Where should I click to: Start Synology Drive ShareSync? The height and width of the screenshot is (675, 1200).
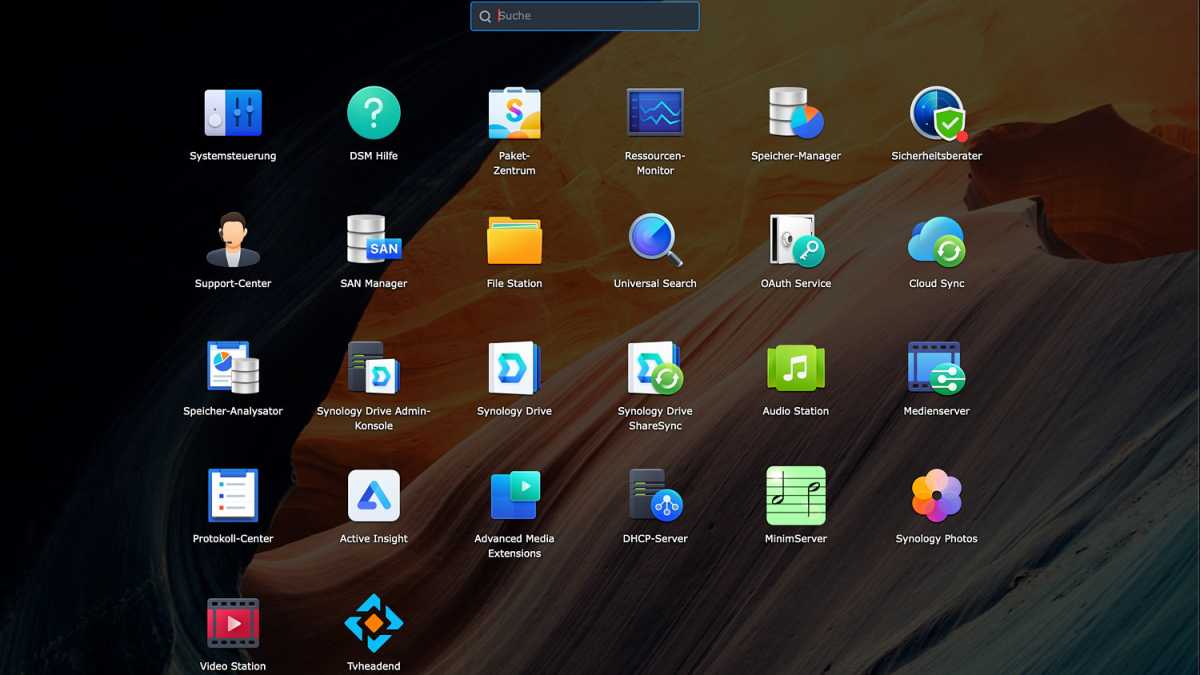coord(655,368)
